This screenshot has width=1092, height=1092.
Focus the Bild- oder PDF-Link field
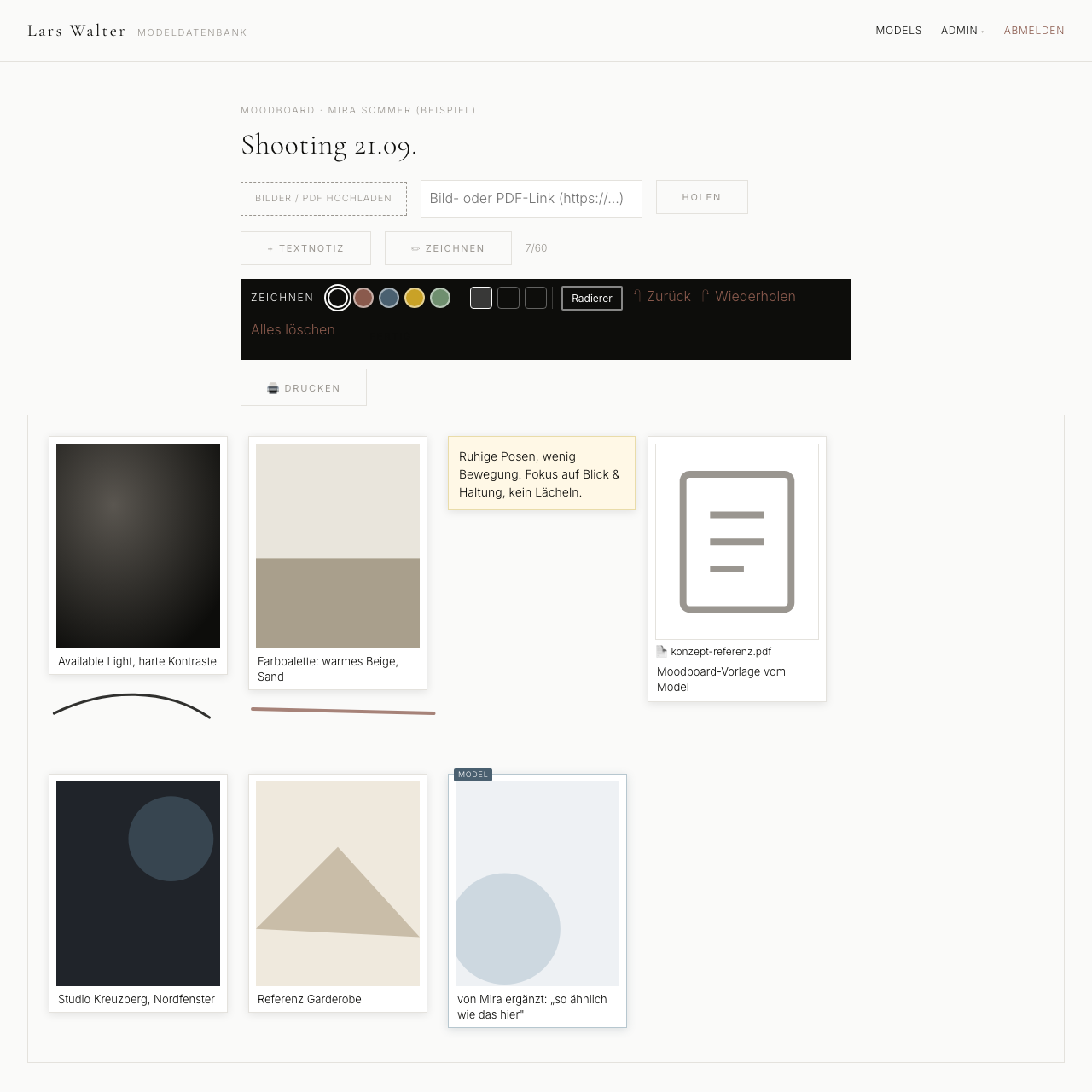[531, 199]
